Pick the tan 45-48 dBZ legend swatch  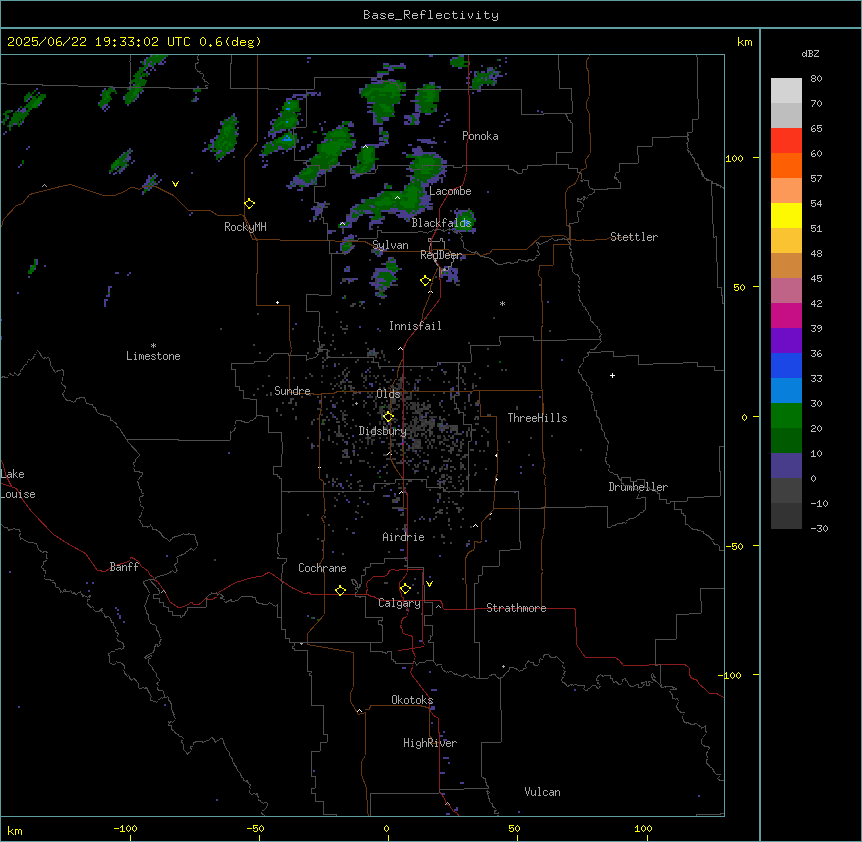(x=786, y=265)
